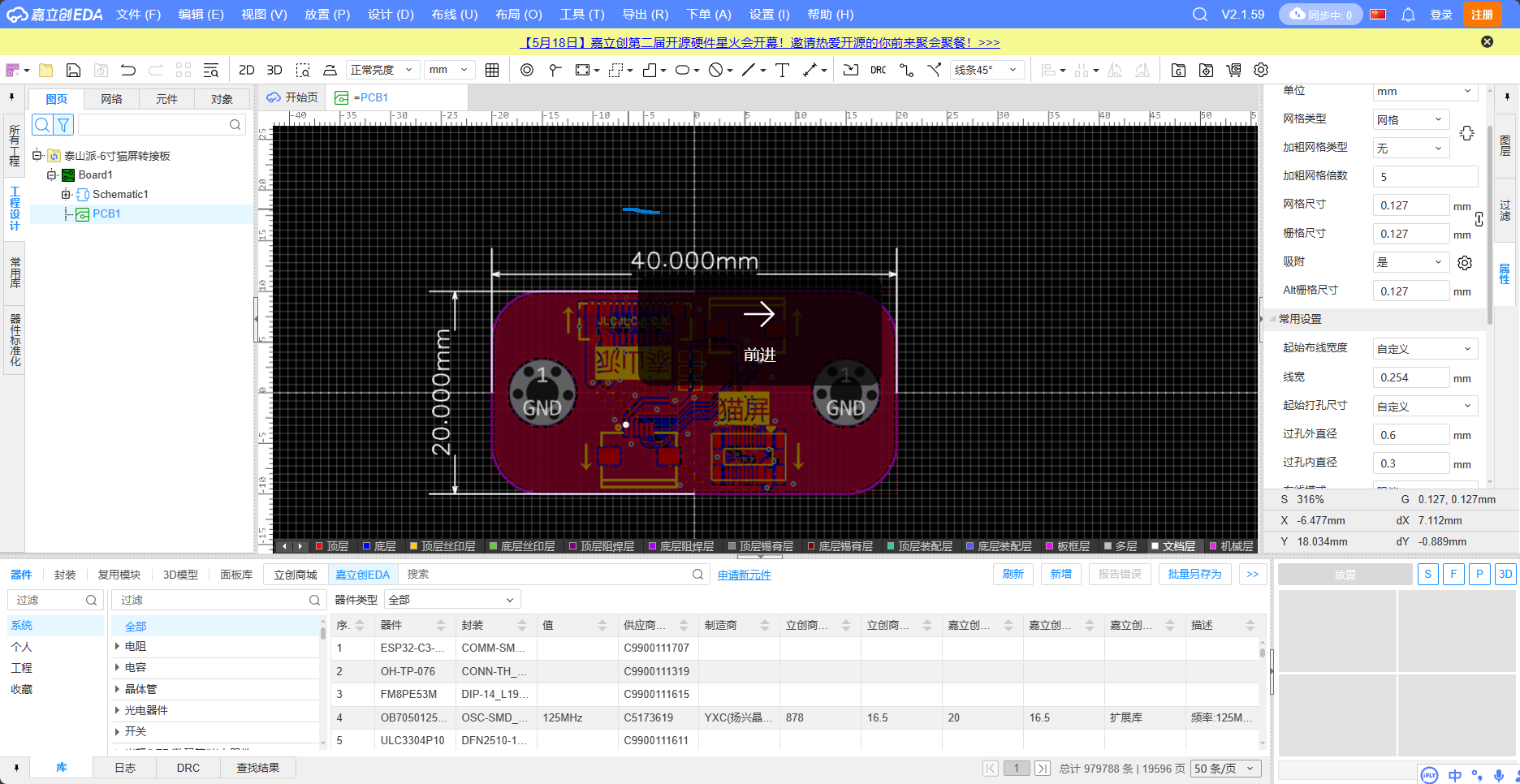The height and width of the screenshot is (784, 1520).
Task: Toggle the filter funnel in the project panel
Action: point(63,124)
